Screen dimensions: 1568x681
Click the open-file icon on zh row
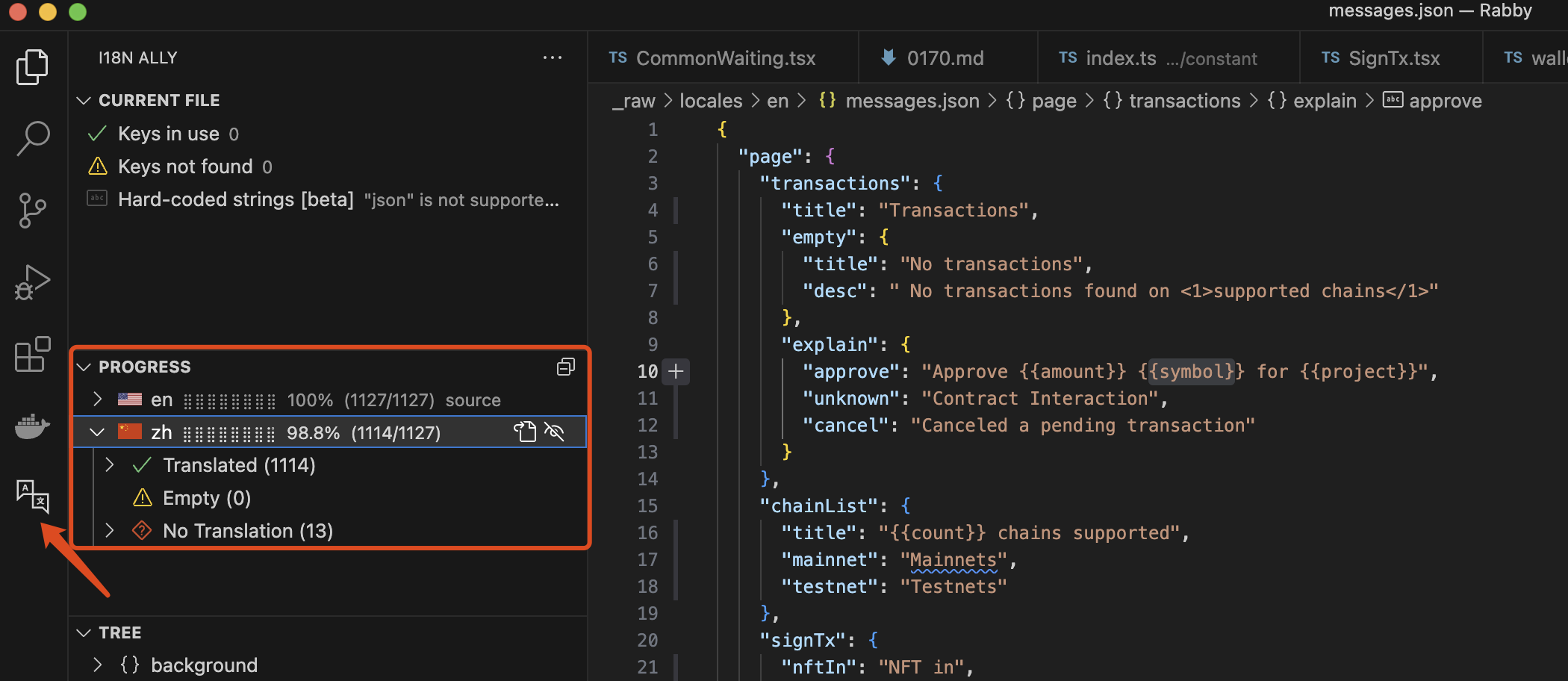[525, 432]
